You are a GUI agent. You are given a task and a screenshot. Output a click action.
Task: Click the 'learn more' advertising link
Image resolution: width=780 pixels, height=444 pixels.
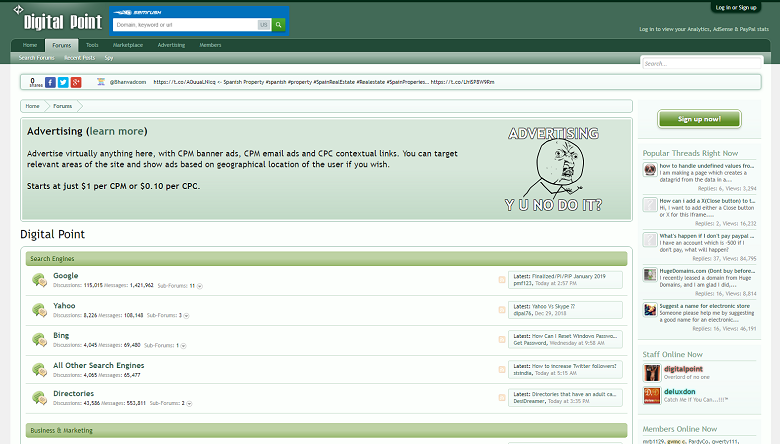click(116, 131)
